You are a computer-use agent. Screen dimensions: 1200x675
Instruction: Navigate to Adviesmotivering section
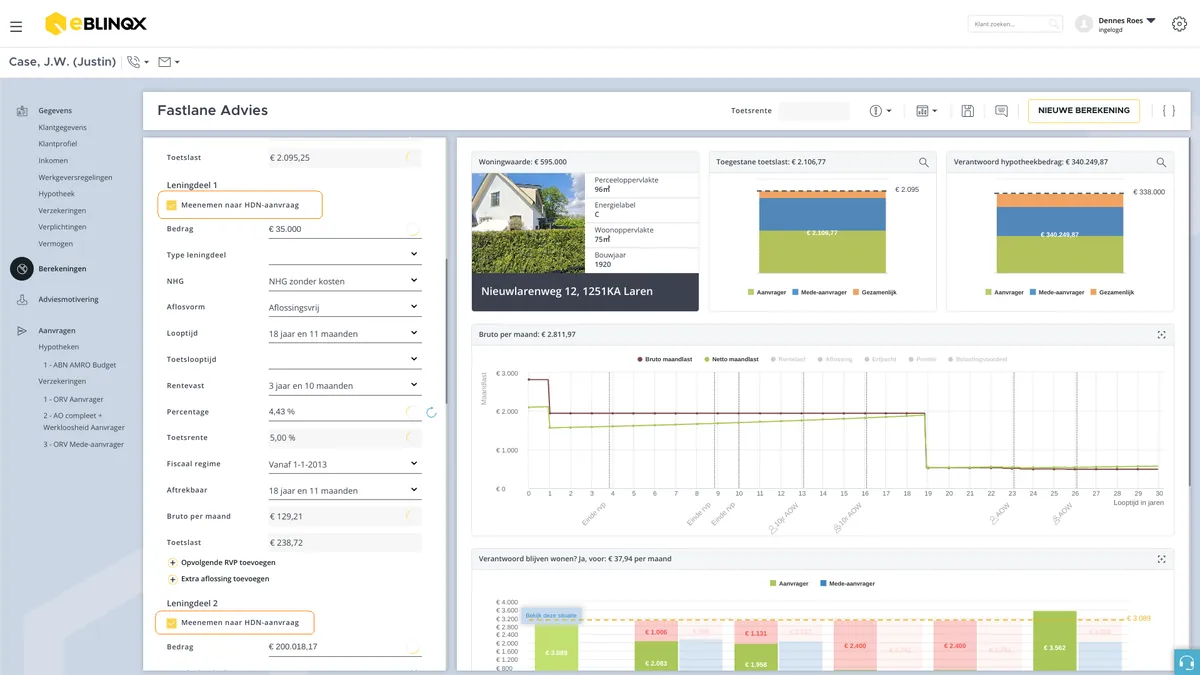point(68,300)
